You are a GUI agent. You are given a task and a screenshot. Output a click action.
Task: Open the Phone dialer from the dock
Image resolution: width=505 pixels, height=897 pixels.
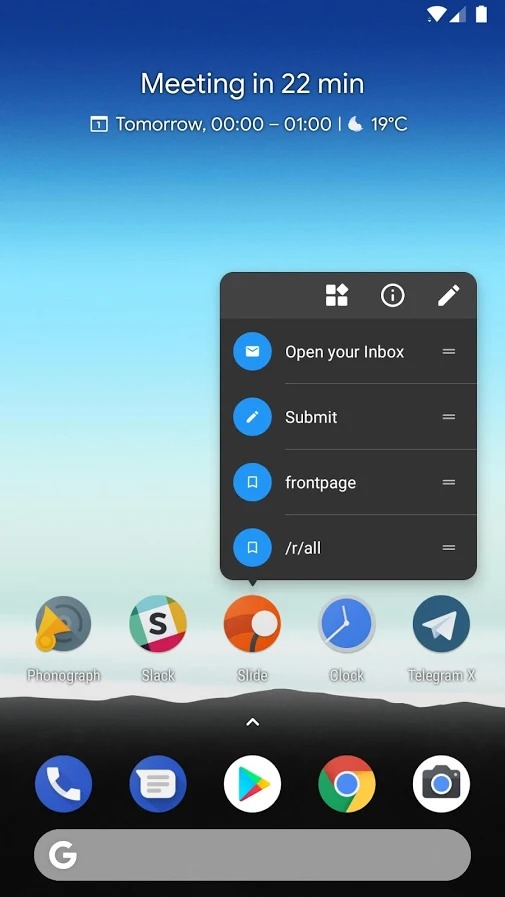[x=63, y=784]
